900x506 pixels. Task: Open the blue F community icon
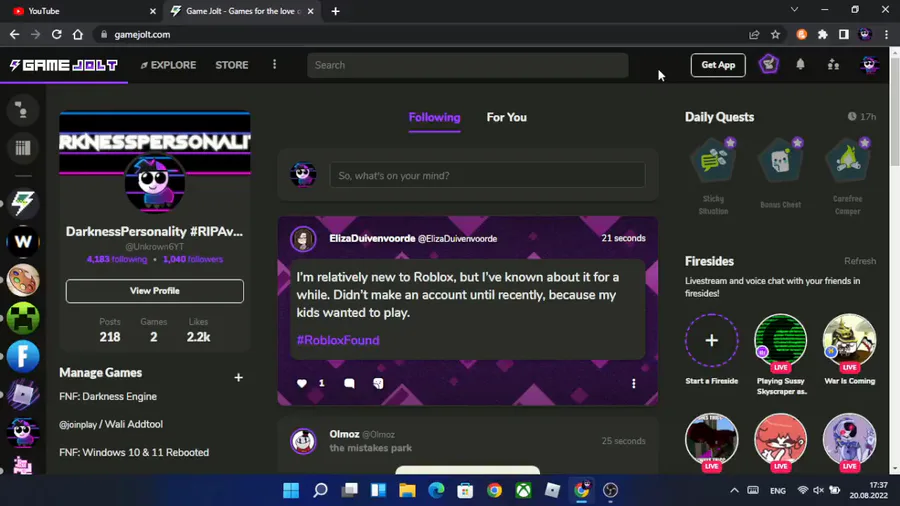(23, 356)
